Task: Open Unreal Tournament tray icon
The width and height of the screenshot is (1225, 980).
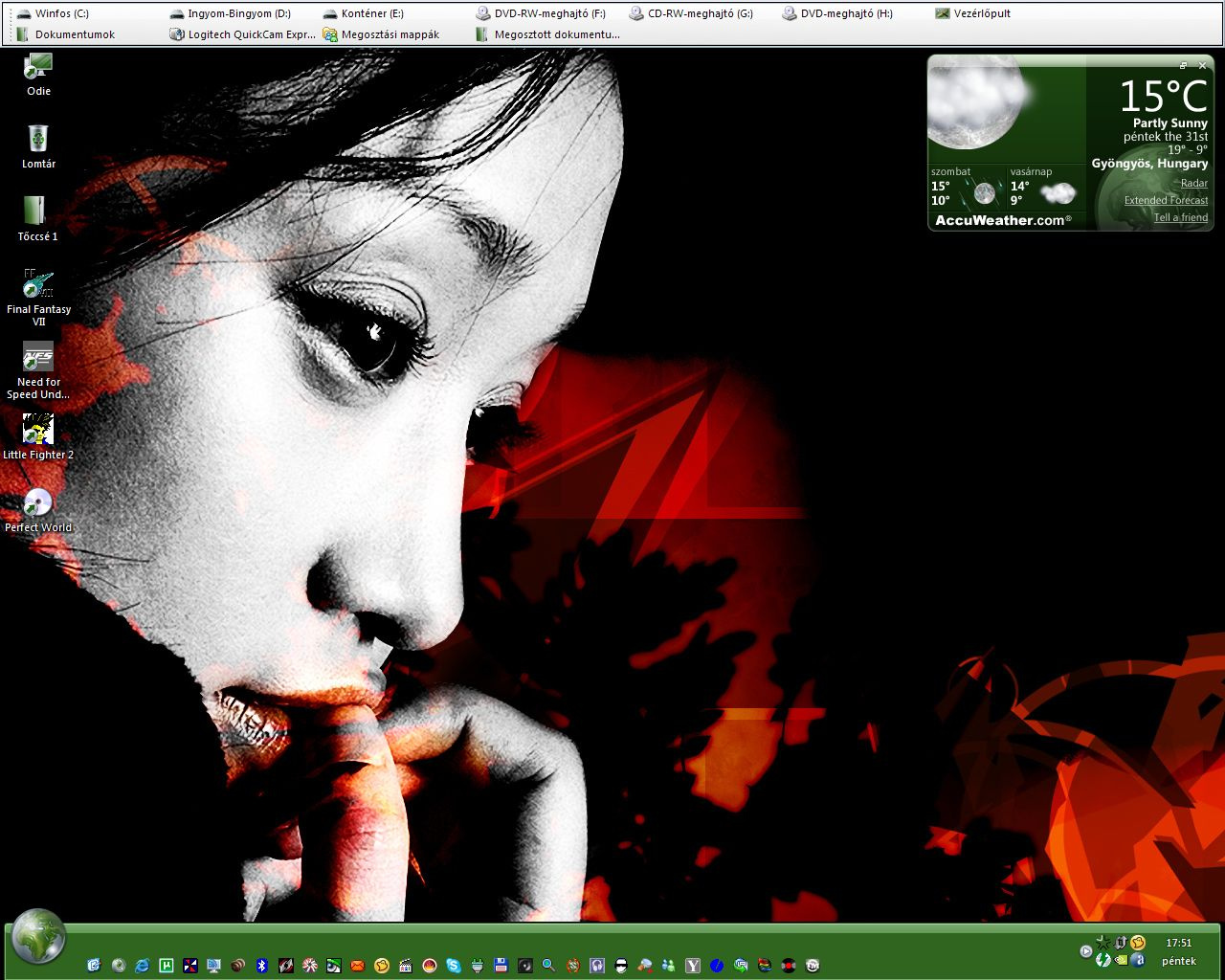Action: (x=1121, y=943)
